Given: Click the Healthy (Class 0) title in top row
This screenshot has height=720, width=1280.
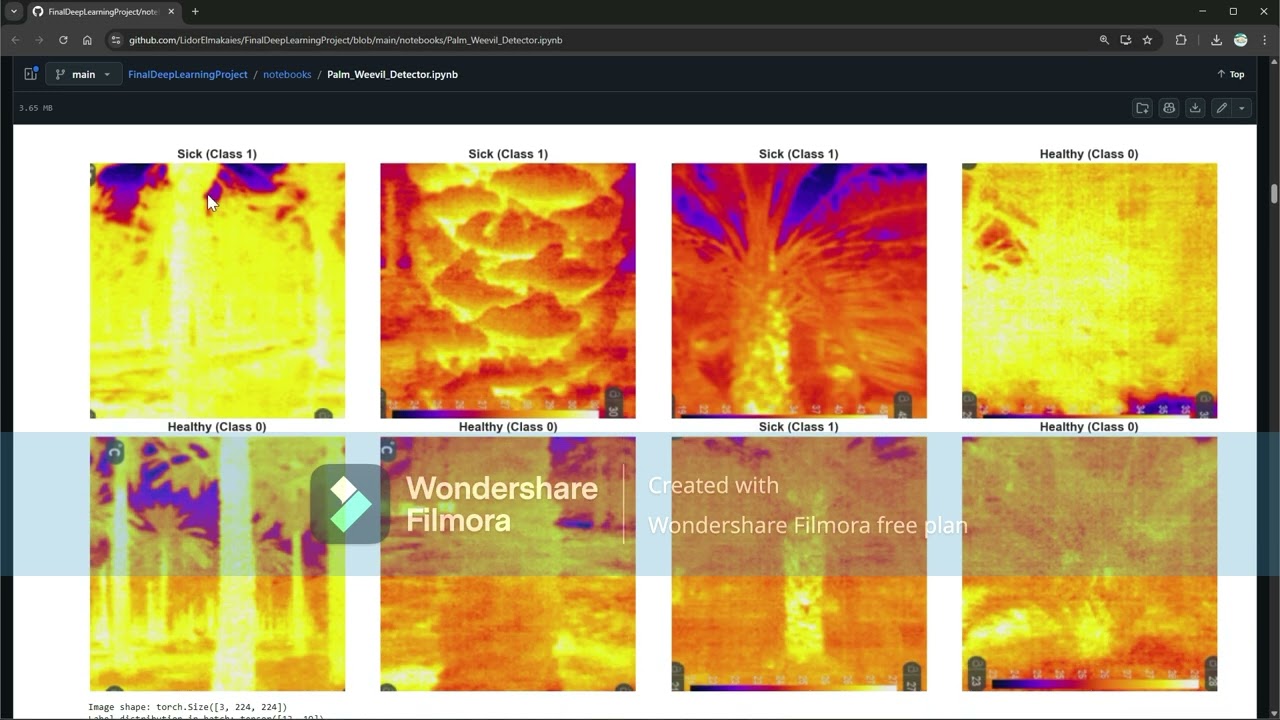Looking at the screenshot, I should point(1089,154).
